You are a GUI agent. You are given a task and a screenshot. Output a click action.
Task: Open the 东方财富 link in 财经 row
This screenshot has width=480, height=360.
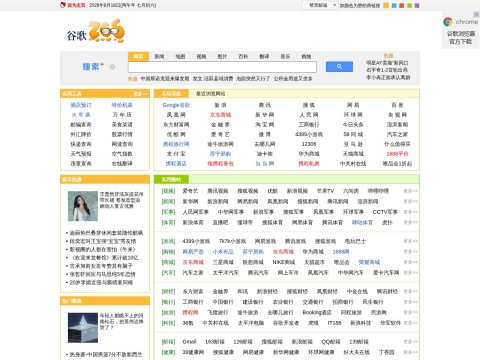[193, 291]
